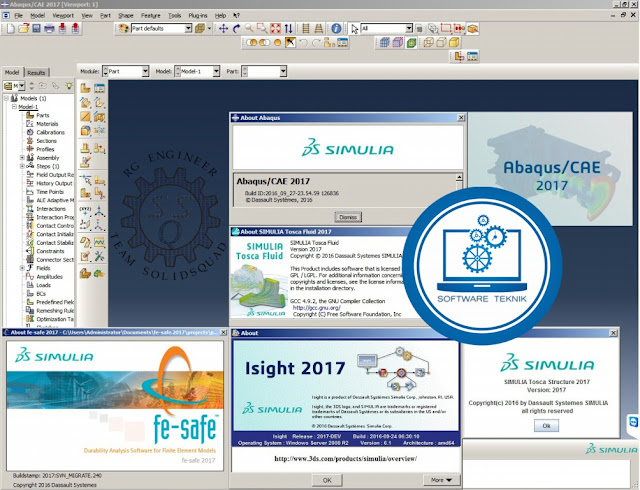640x490 pixels.
Task: Expand the Assembly tree node
Action: [23, 158]
